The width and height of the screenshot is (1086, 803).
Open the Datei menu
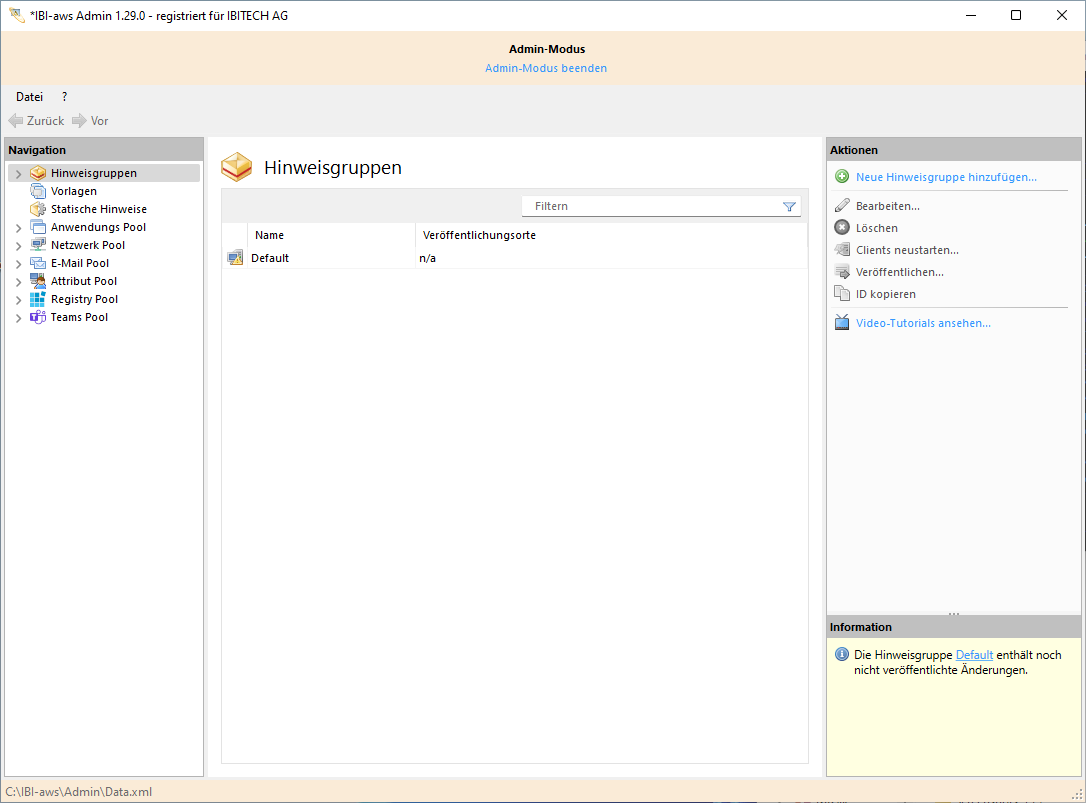click(x=29, y=97)
